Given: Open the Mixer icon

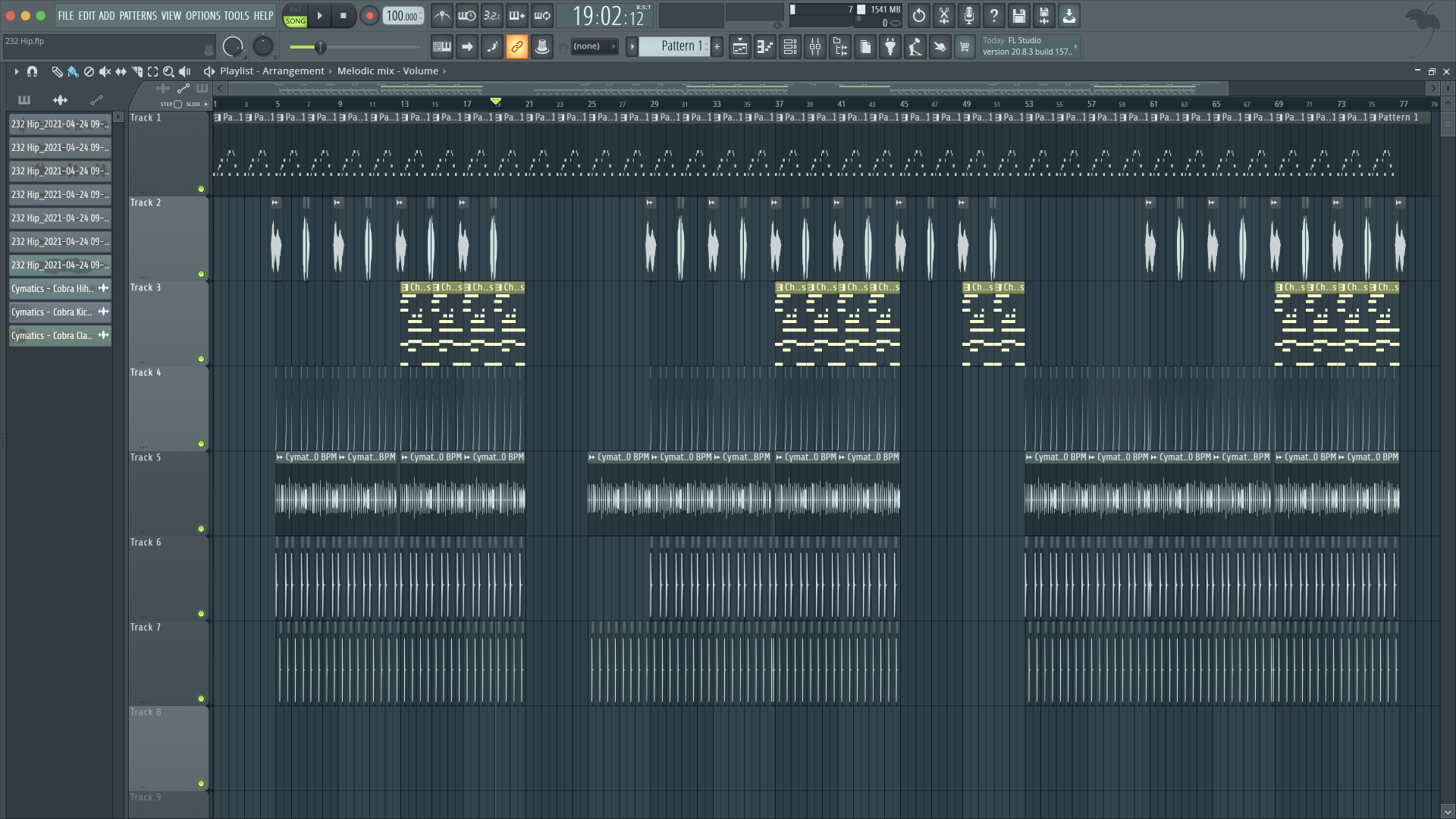Looking at the screenshot, I should 815,47.
